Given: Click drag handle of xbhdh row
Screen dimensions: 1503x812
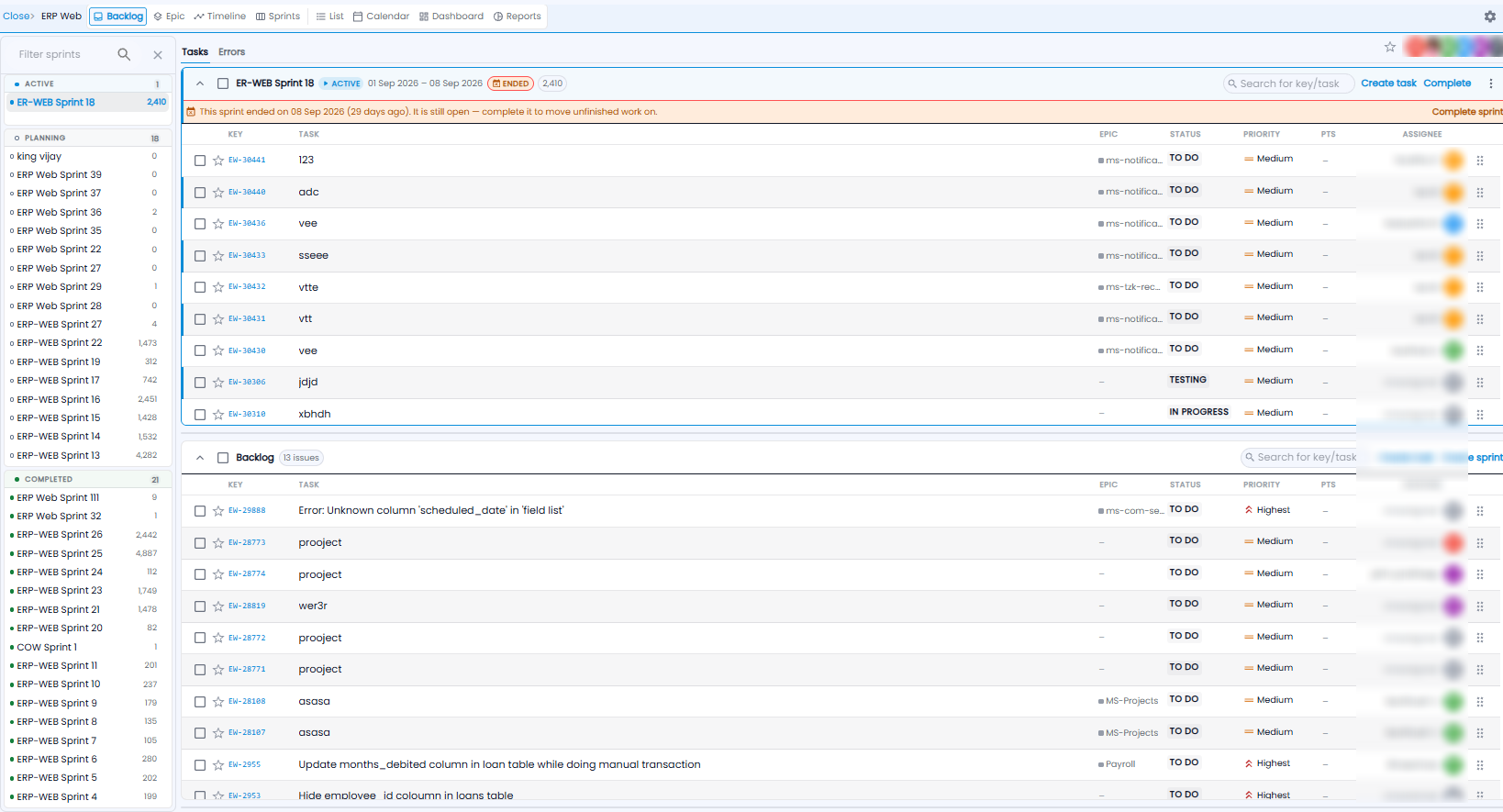Looking at the screenshot, I should pyautogui.click(x=1480, y=415).
